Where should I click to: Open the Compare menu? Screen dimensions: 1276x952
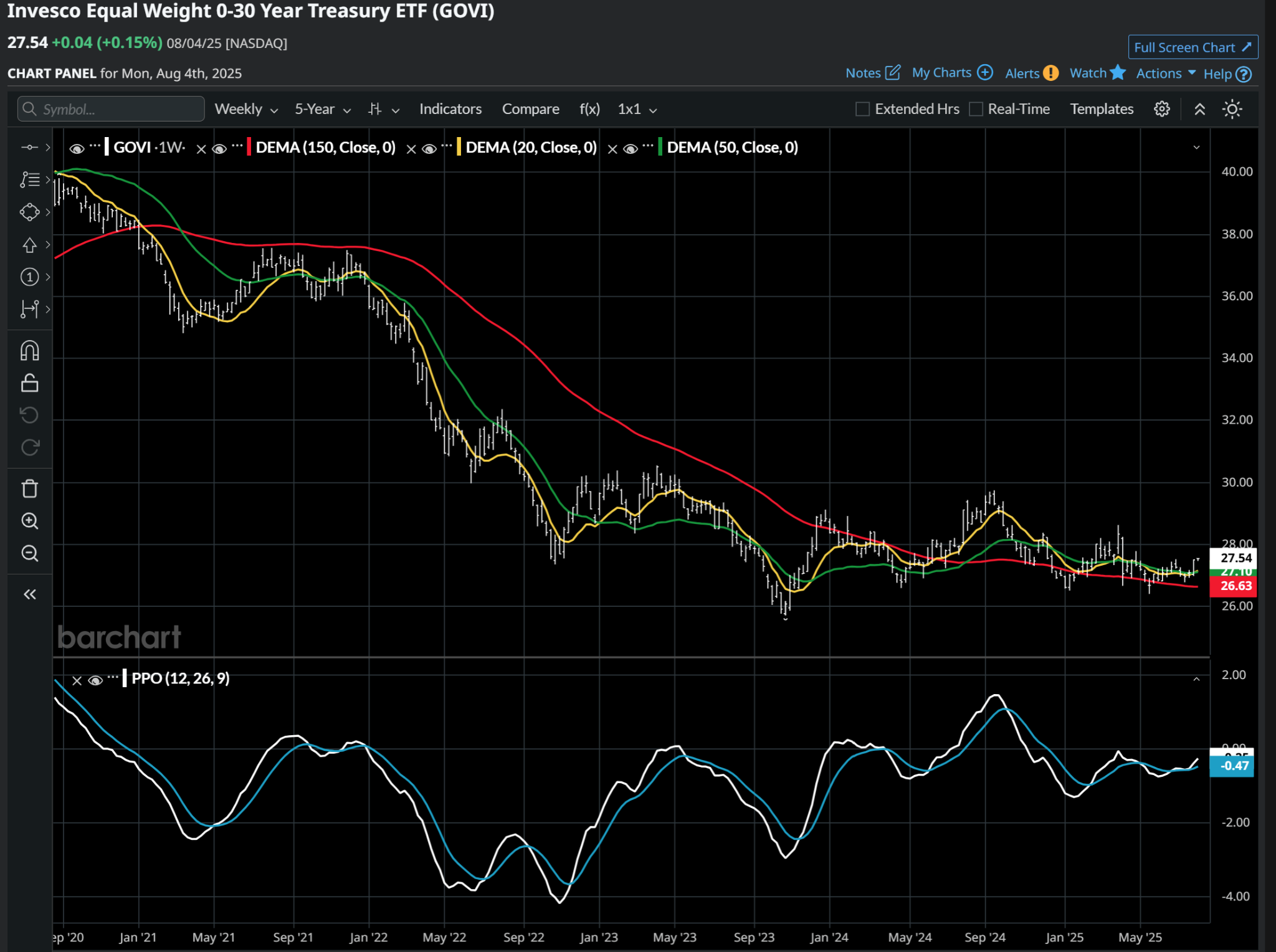tap(530, 109)
